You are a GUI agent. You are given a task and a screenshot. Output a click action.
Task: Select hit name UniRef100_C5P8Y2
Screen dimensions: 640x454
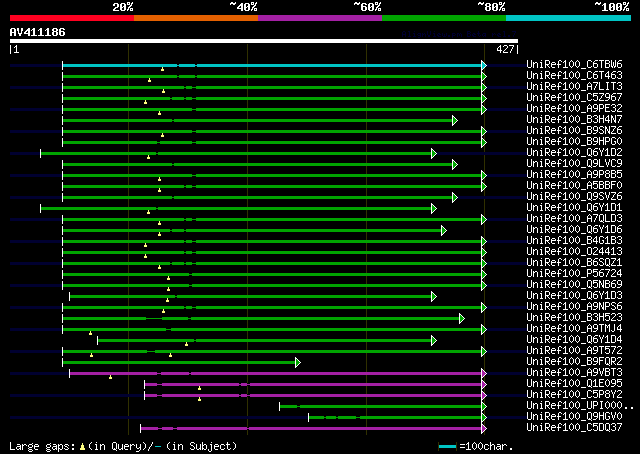pos(574,395)
